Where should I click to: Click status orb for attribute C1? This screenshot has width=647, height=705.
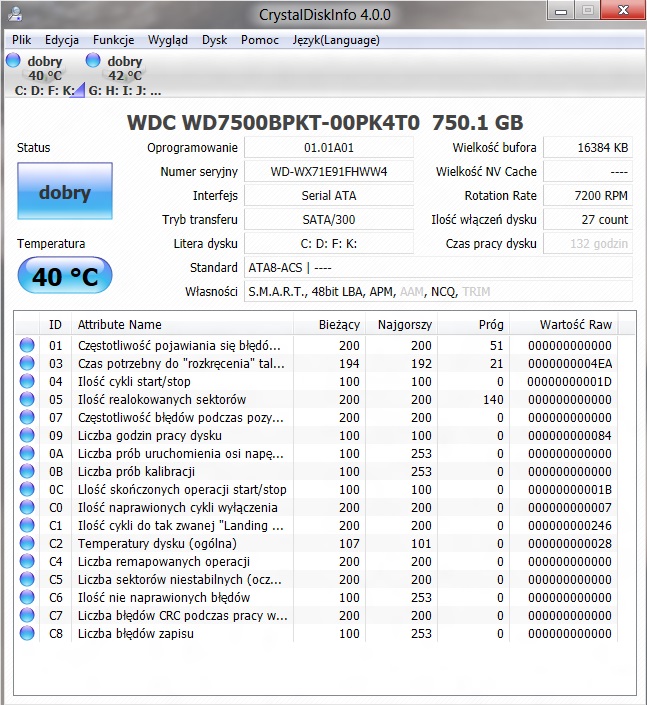(27, 525)
